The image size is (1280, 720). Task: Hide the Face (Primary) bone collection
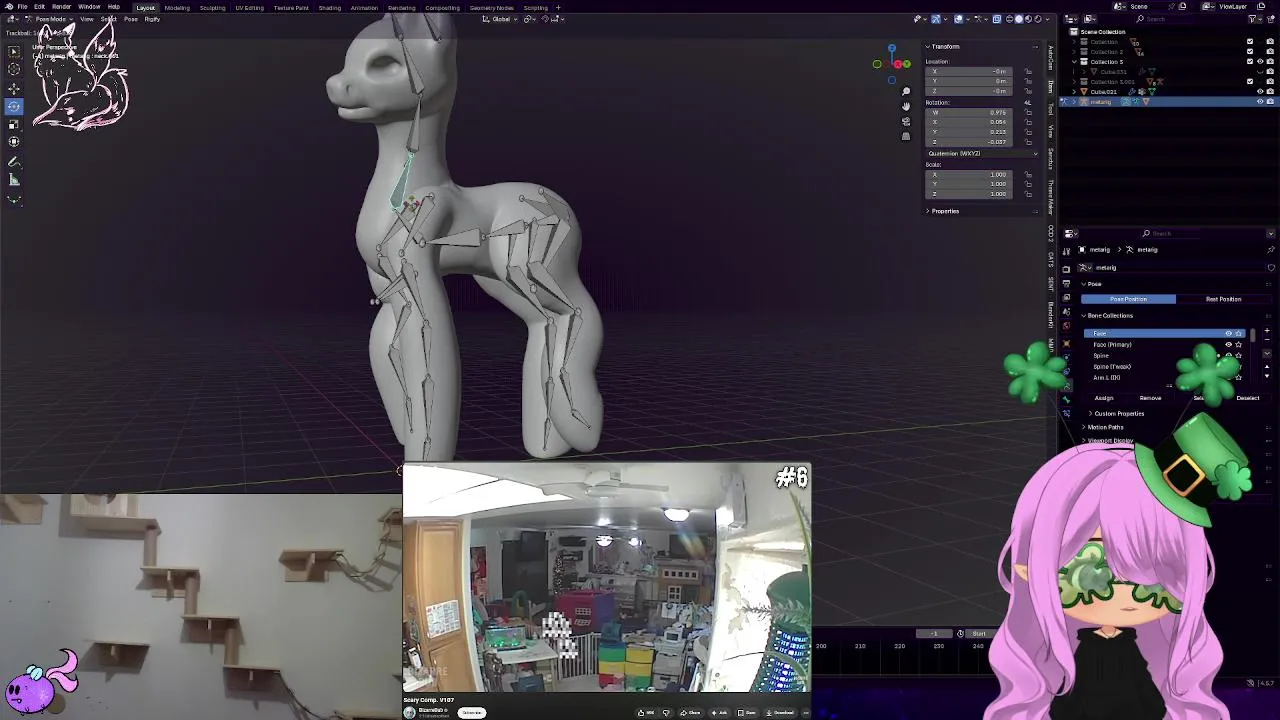tap(1229, 344)
